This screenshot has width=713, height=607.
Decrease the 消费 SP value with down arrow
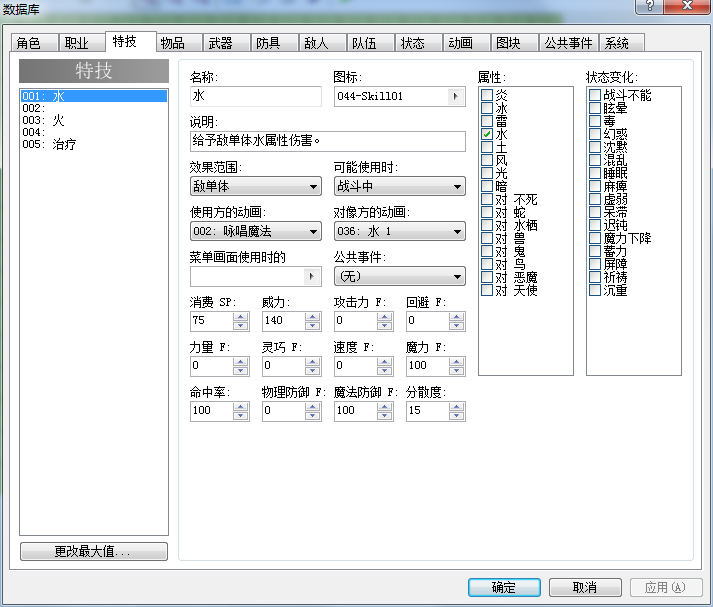coord(241,326)
